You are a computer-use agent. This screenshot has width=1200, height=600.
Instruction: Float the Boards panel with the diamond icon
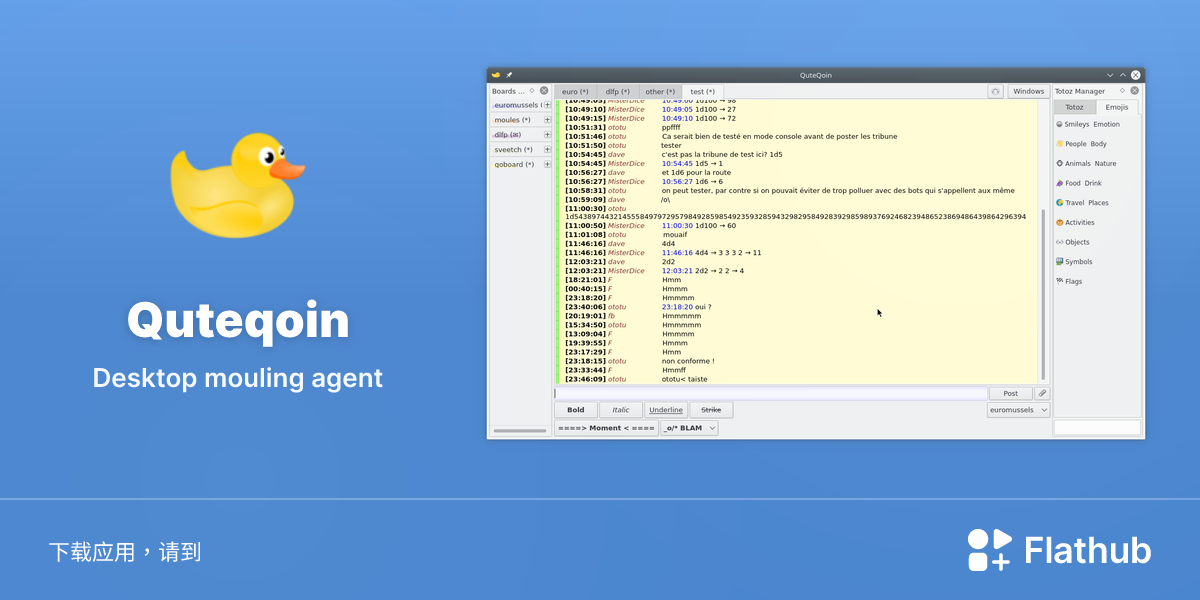coord(532,91)
